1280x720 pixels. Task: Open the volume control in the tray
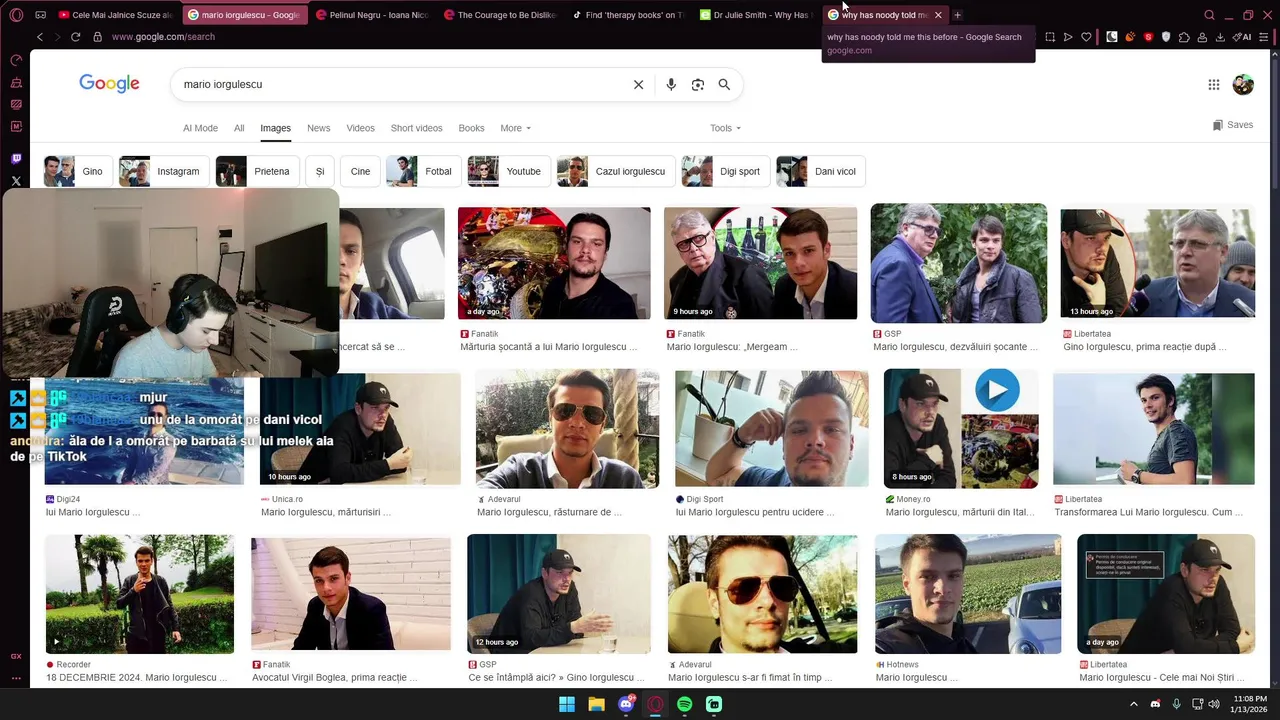tap(1214, 704)
